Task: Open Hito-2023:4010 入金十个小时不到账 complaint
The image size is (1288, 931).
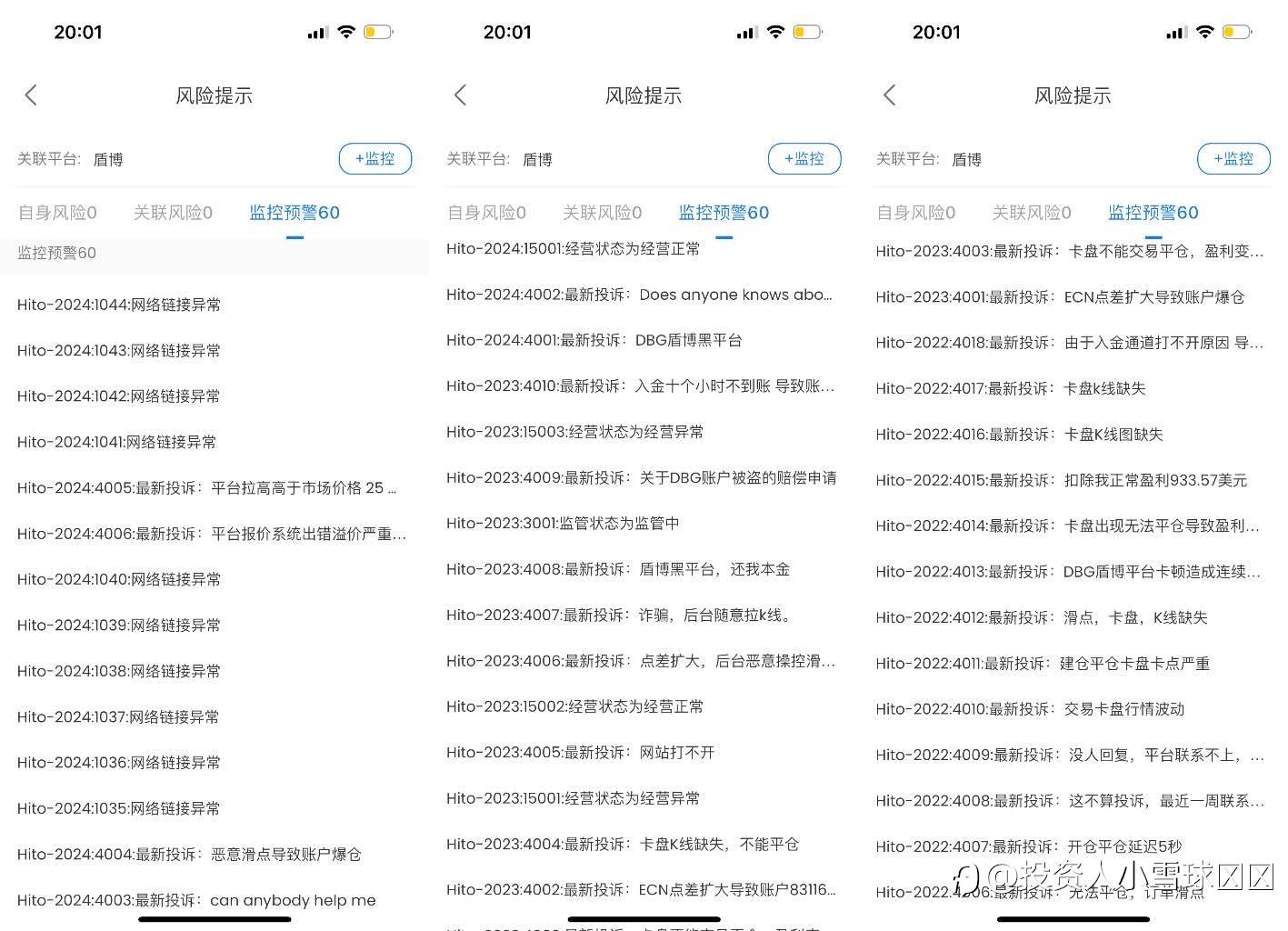Action: click(641, 385)
